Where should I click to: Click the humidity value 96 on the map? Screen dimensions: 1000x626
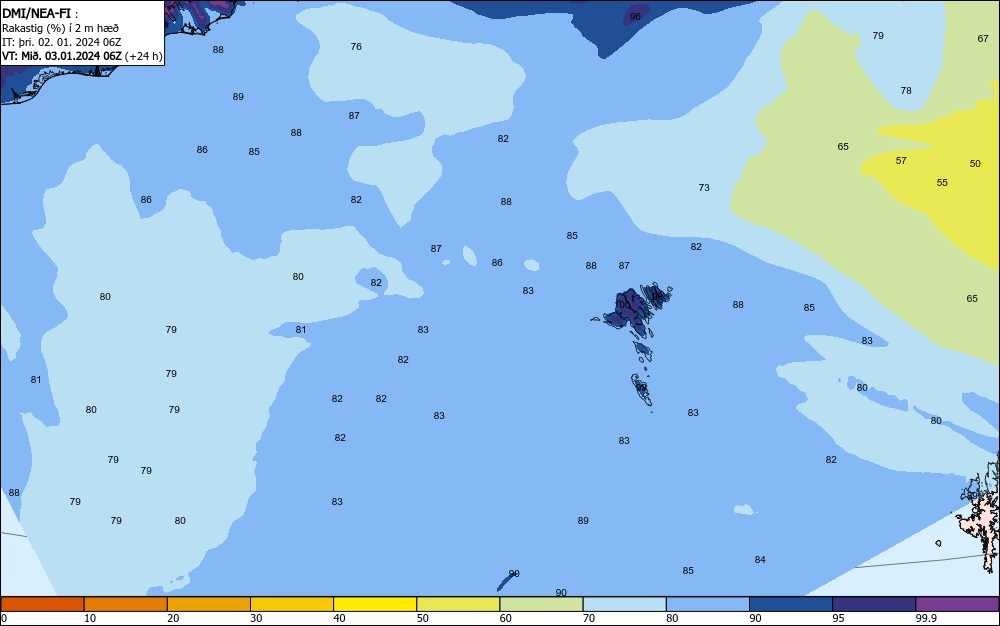pos(635,17)
